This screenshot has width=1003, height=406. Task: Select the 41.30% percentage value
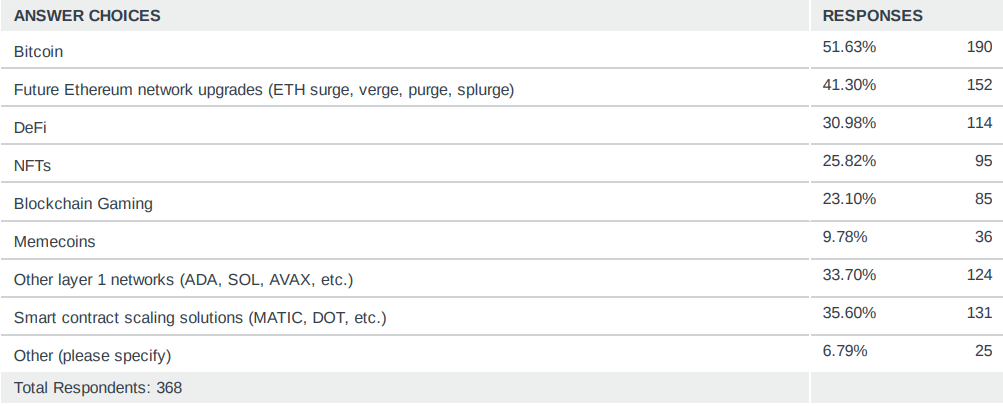pos(849,84)
